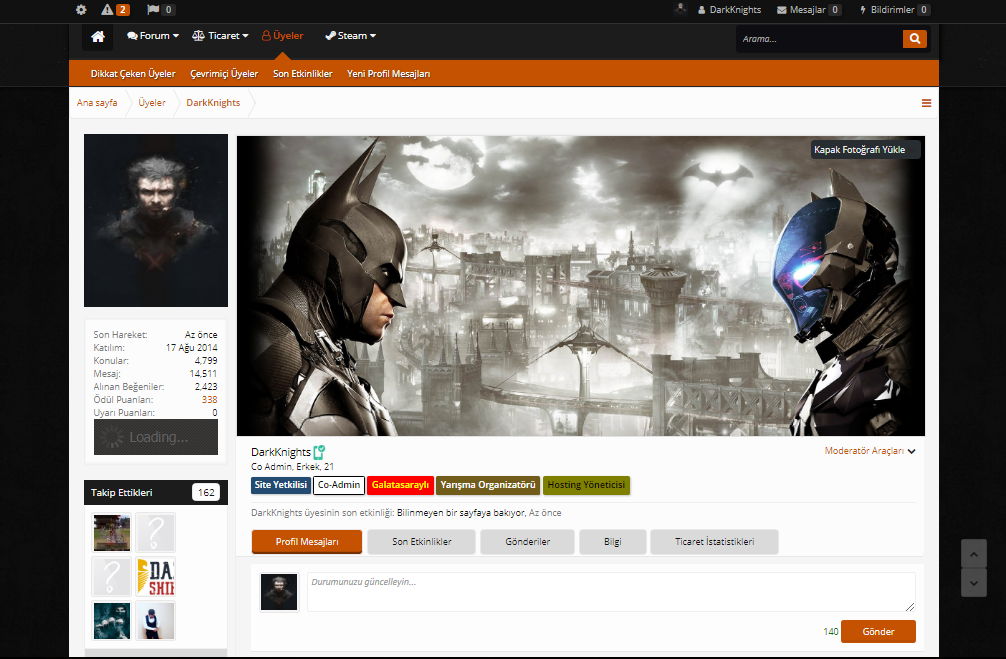Click the small avatar beside status box
Viewport: 1006px width, 659px height.
[279, 592]
